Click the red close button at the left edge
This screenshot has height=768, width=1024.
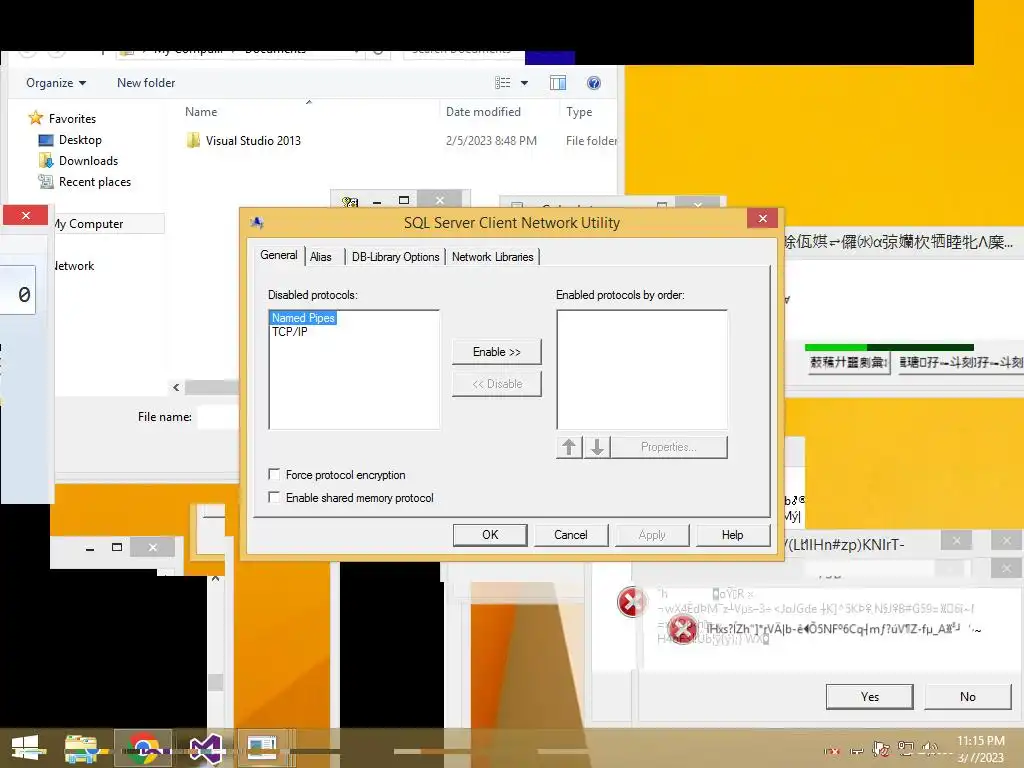pyautogui.click(x=25, y=215)
